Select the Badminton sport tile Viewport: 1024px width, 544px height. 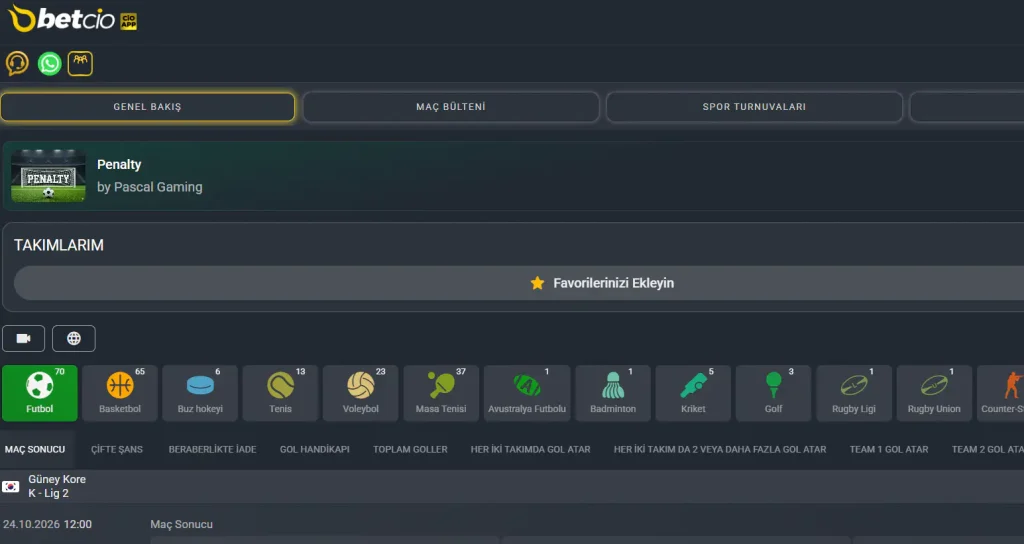click(x=613, y=392)
